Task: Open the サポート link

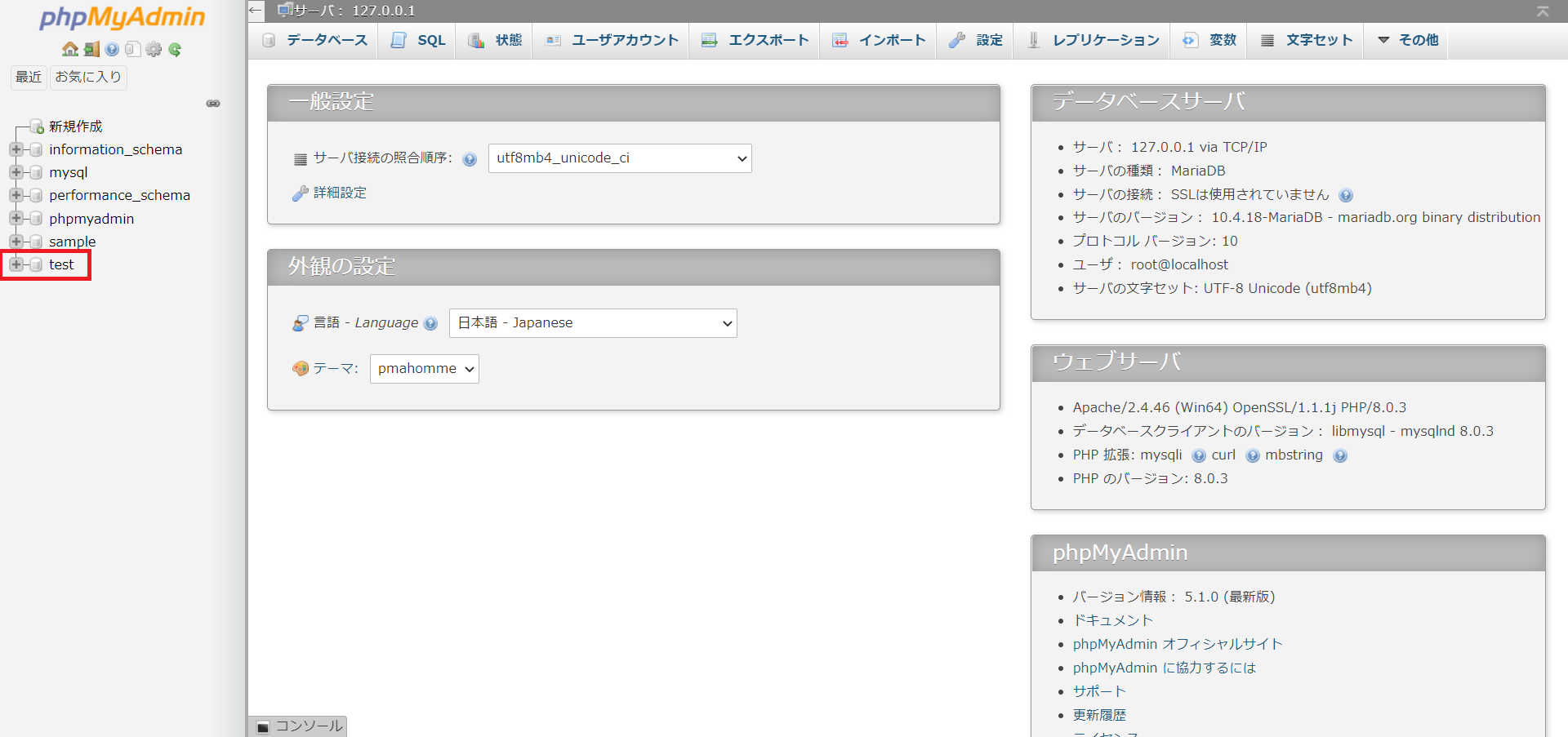Action: point(1099,691)
